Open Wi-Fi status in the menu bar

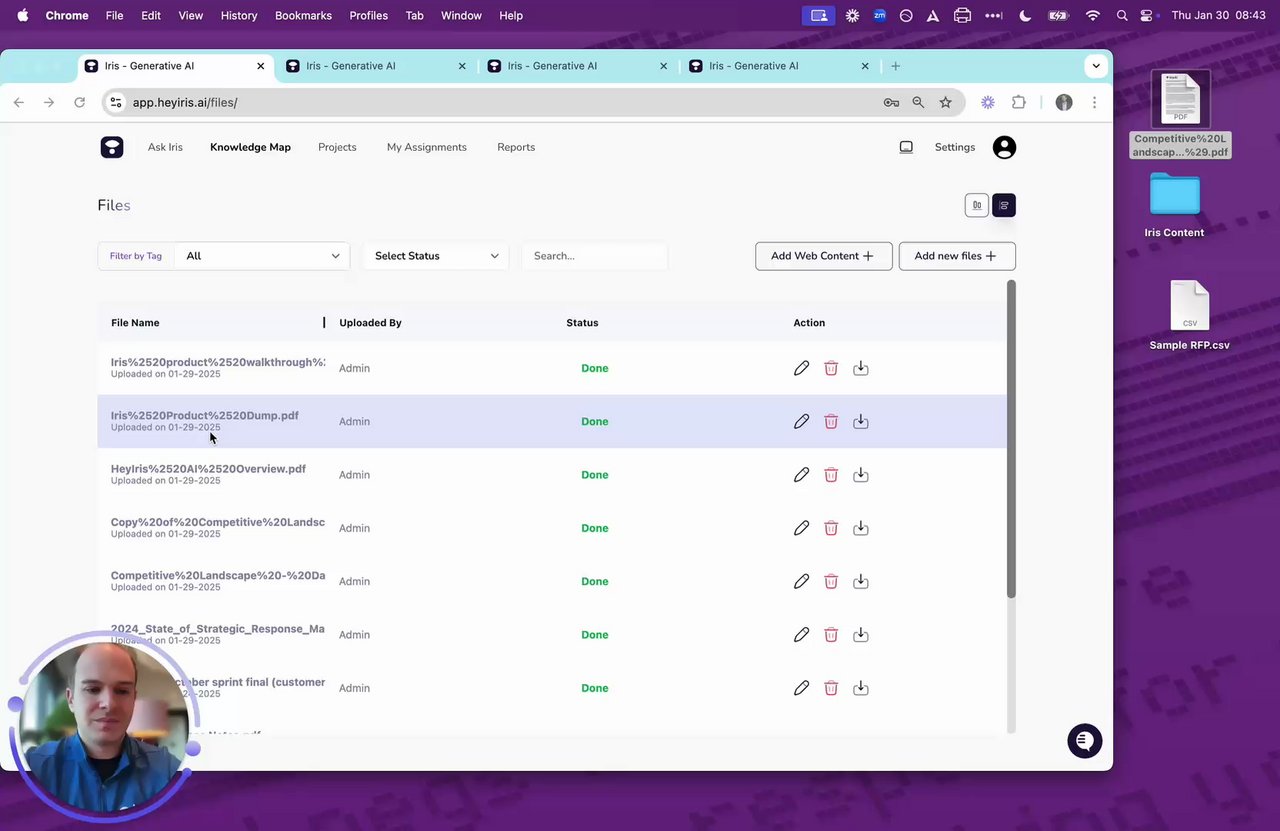1092,15
